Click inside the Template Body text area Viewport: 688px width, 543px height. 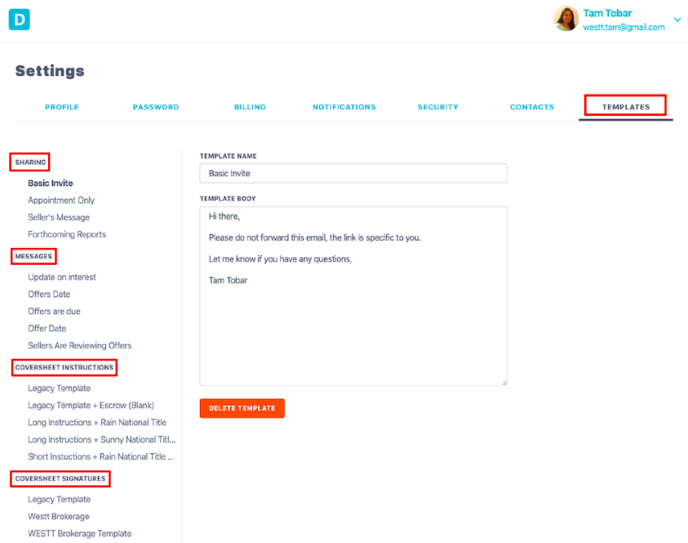pos(353,296)
